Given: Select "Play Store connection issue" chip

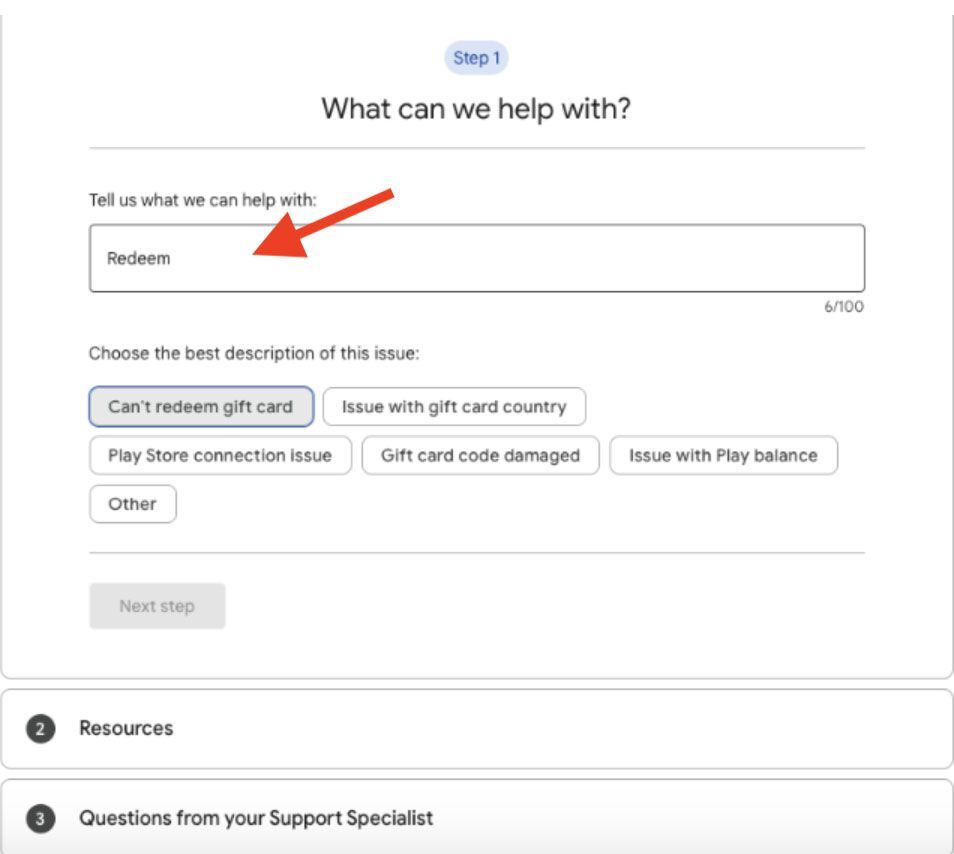Looking at the screenshot, I should (220, 456).
